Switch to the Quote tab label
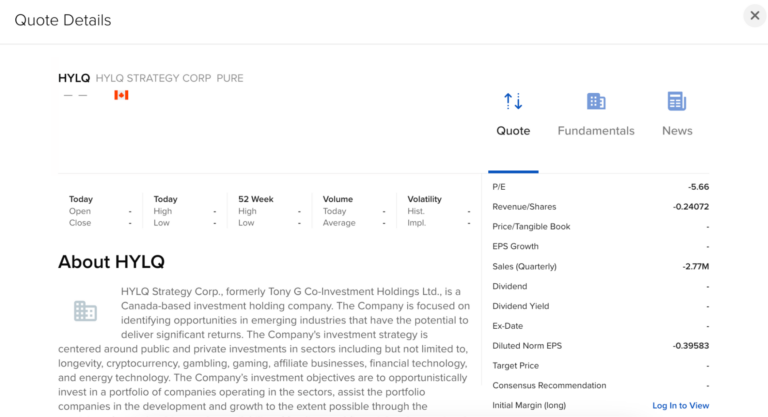 coord(513,131)
